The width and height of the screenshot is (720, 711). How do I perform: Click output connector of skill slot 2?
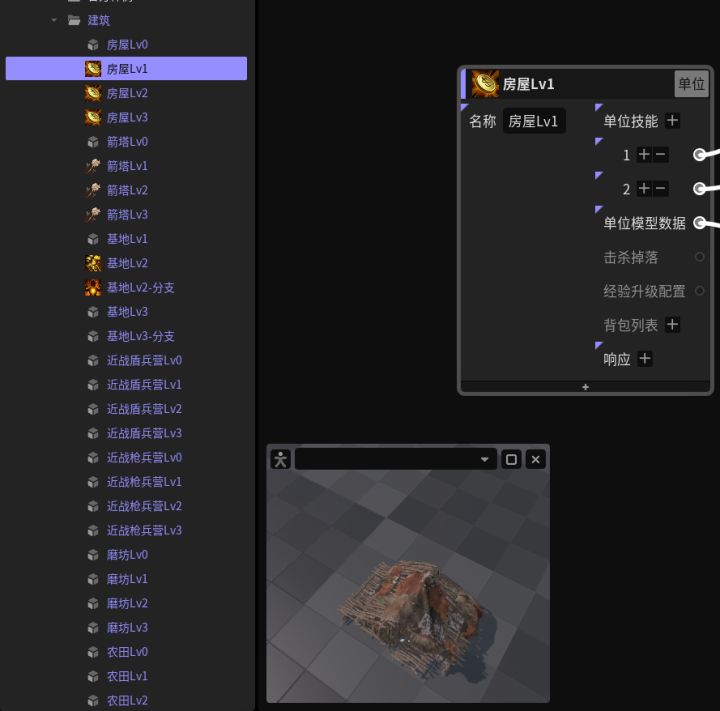(699, 189)
